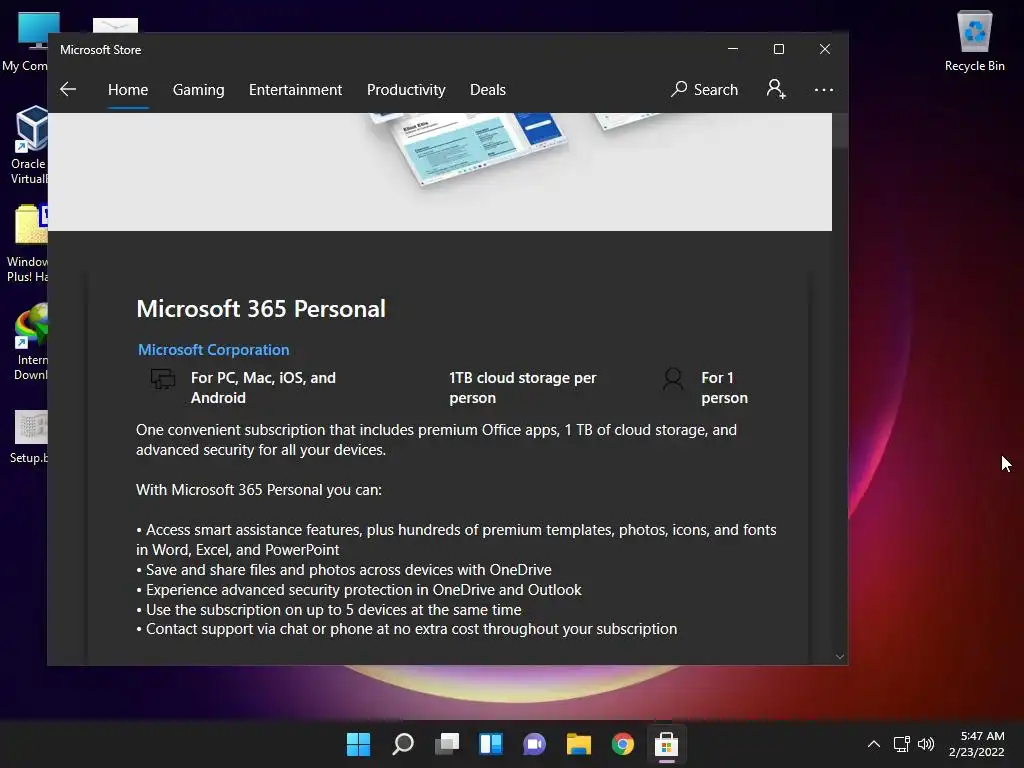The image size is (1024, 768).
Task: Open the network tray icon
Action: 902,744
